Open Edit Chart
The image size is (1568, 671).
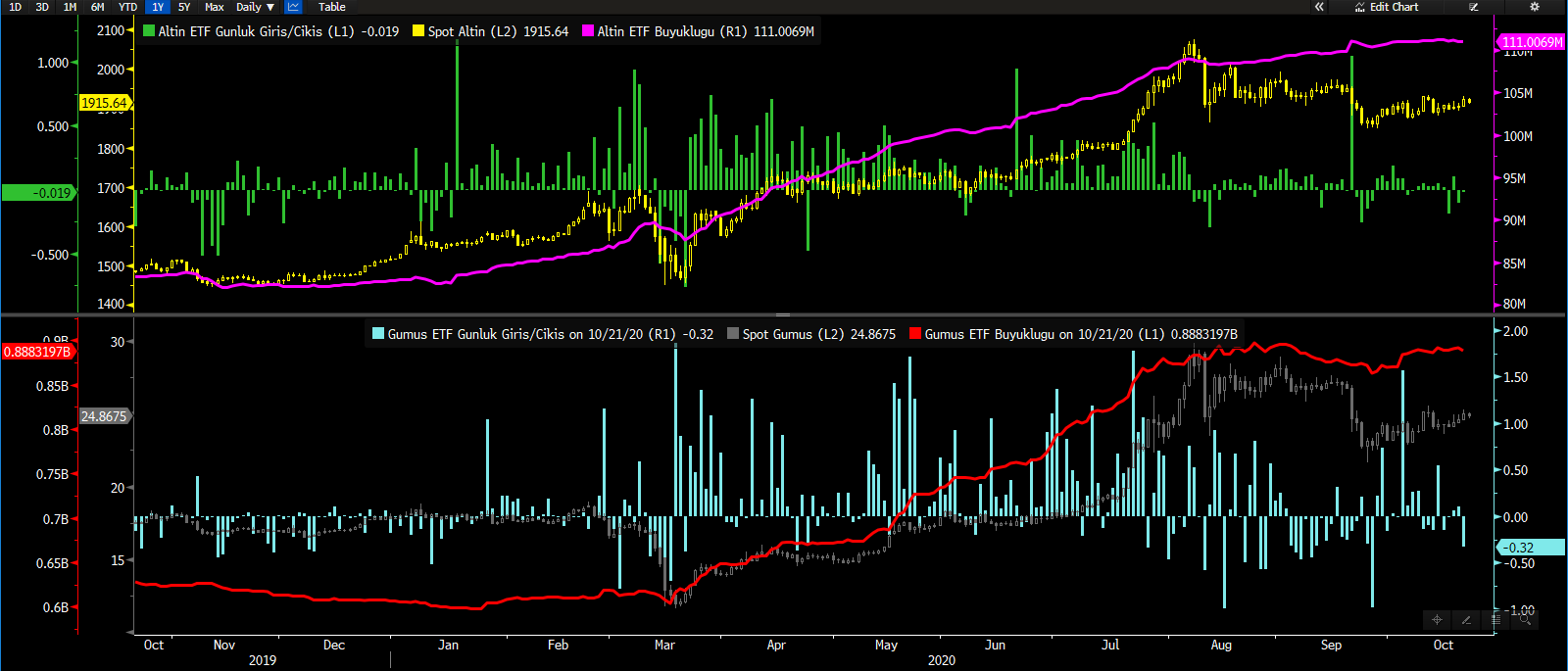[1387, 7]
